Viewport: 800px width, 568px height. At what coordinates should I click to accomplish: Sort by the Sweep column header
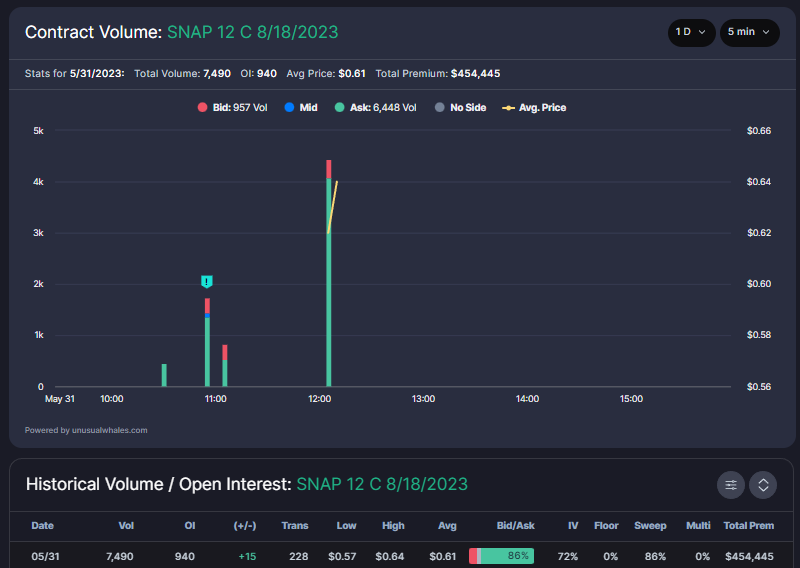(650, 526)
